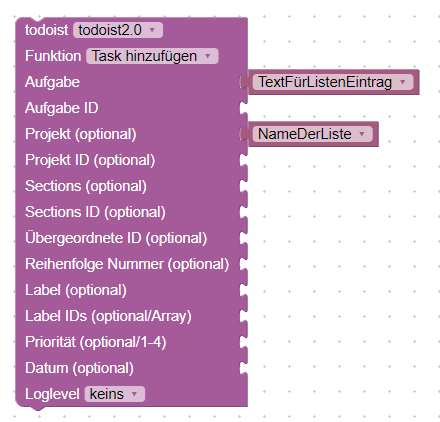Select the NameDerListe variable block edge
440x422 pixels.
click(375, 134)
